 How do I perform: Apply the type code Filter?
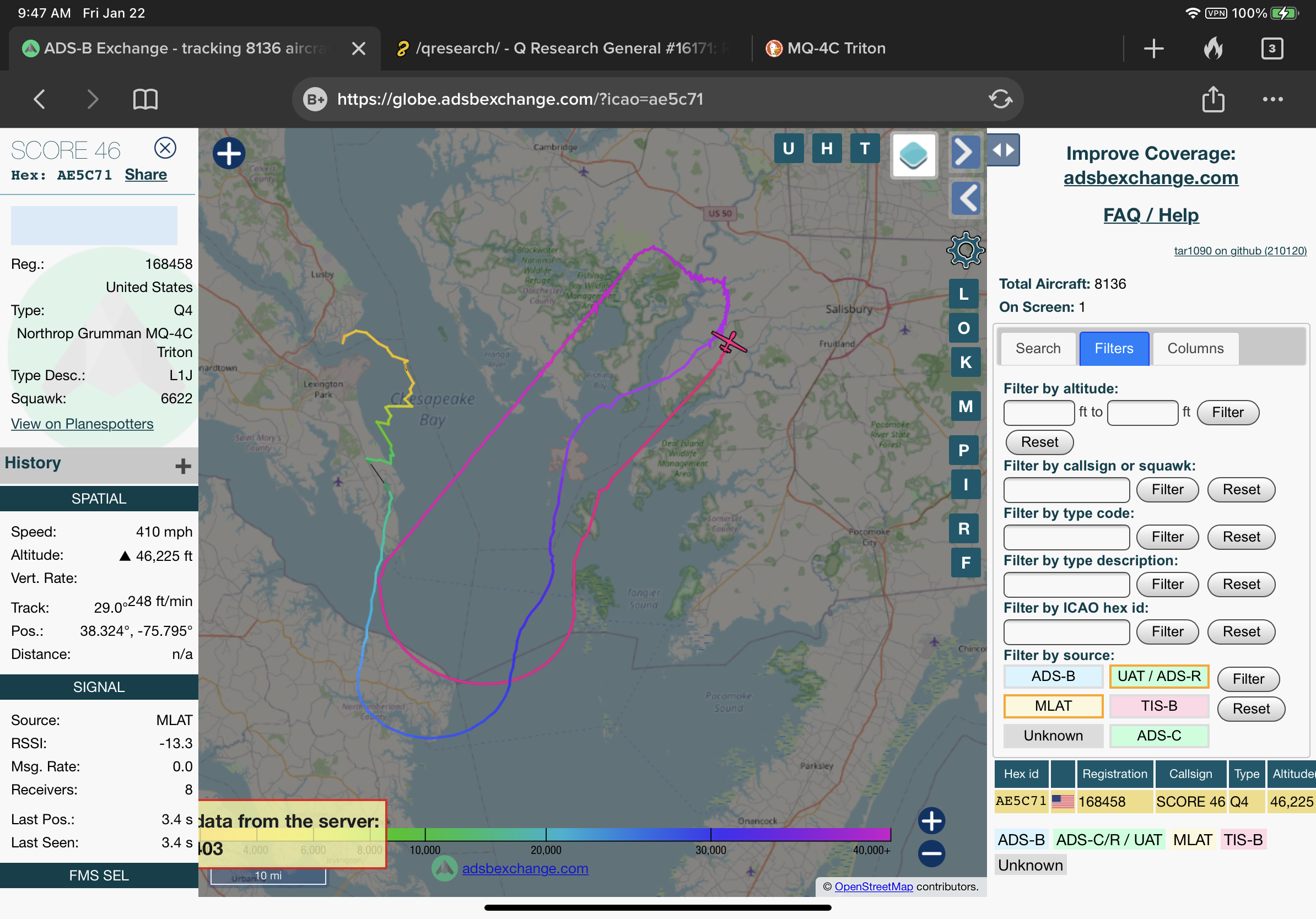click(x=1168, y=537)
